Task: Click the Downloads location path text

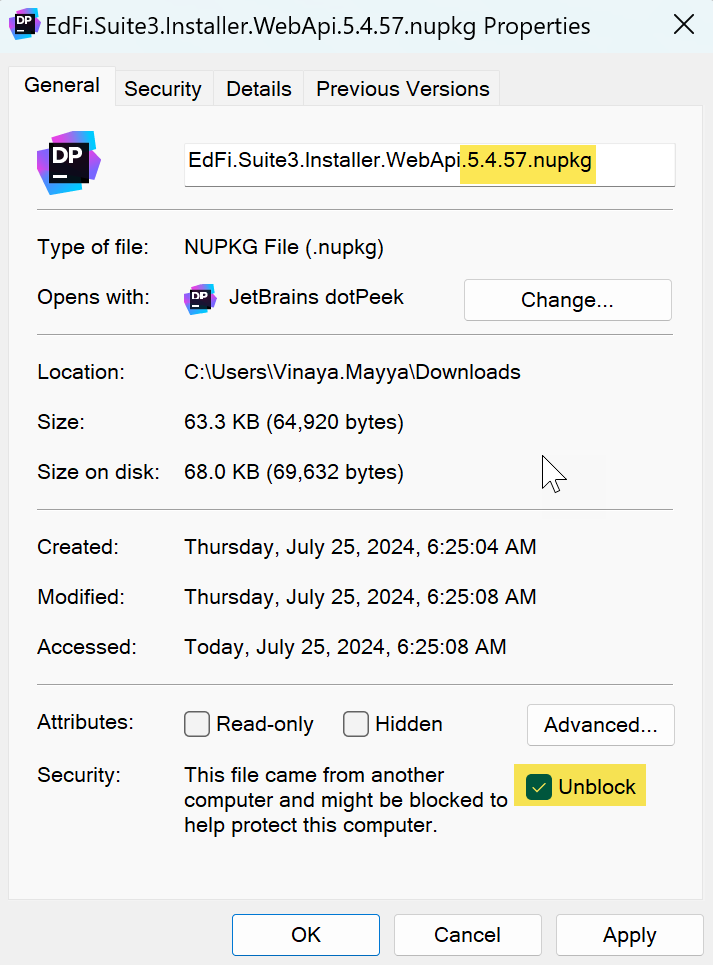Action: tap(352, 372)
